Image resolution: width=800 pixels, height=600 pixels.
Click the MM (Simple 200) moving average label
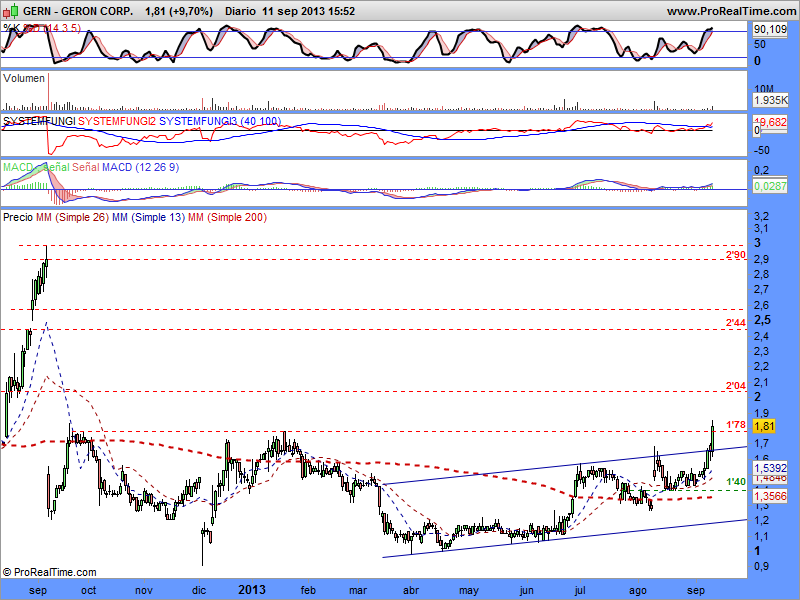(228, 217)
